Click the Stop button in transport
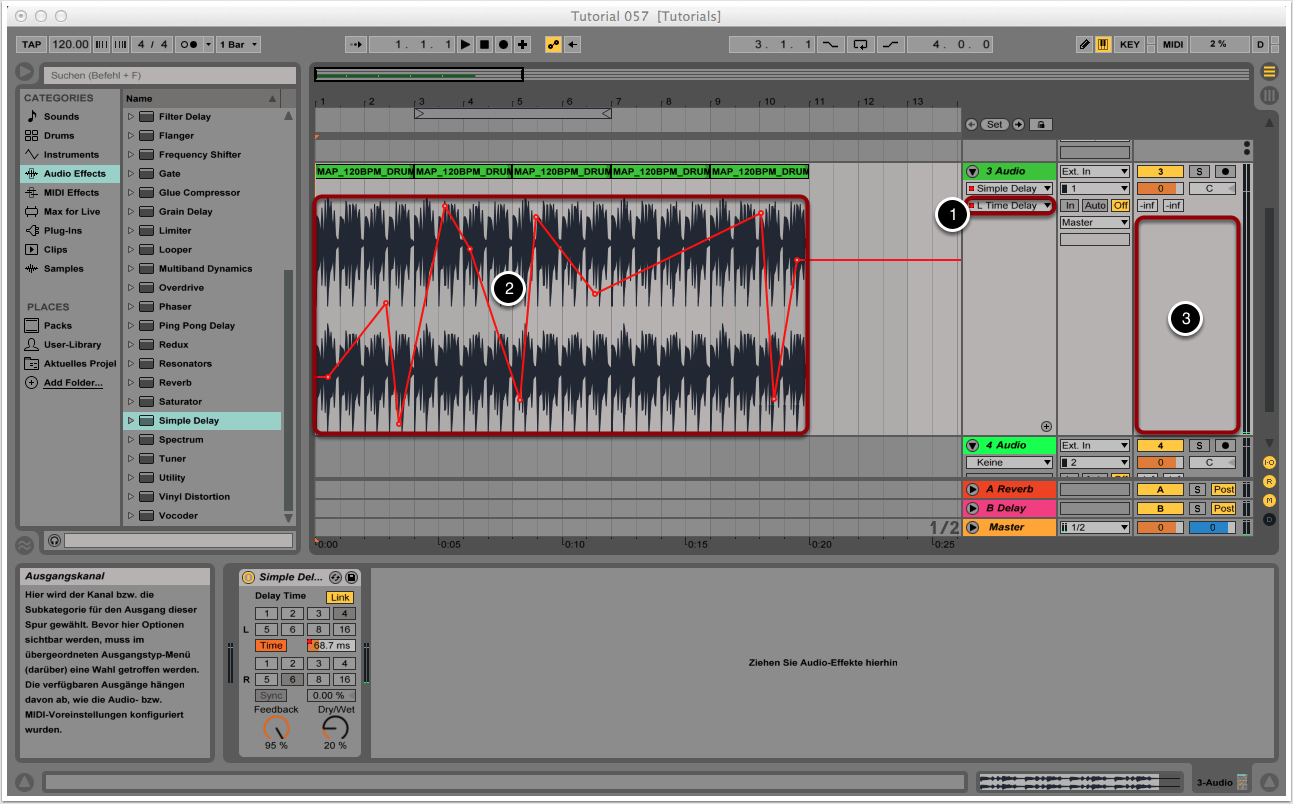The image size is (1293, 804). pyautogui.click(x=484, y=45)
